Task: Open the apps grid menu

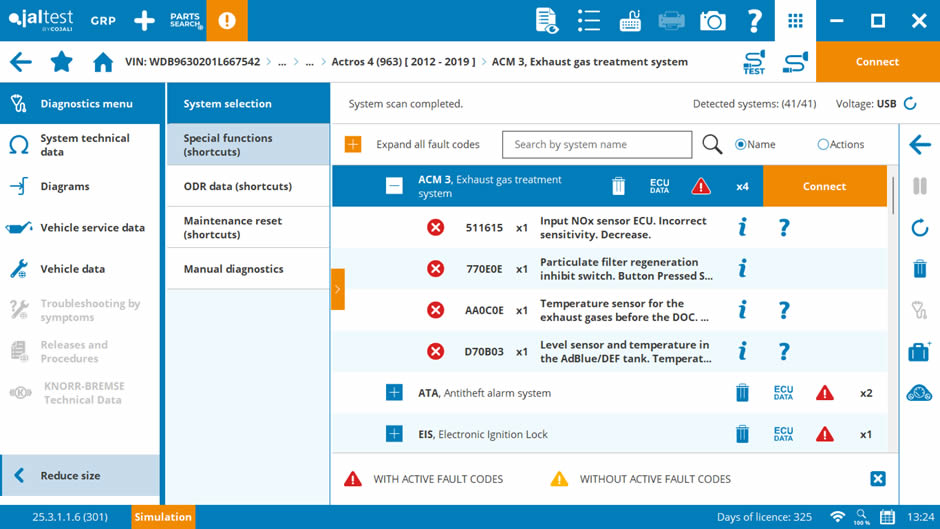Action: [x=795, y=20]
